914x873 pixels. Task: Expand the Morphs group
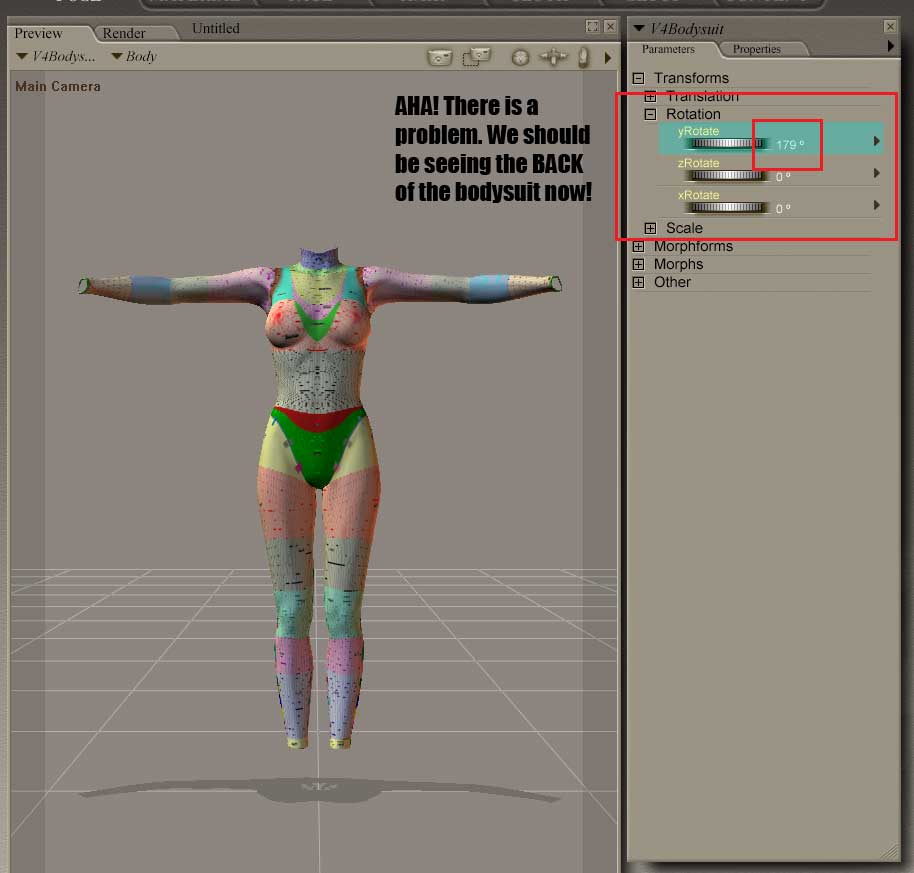638,265
